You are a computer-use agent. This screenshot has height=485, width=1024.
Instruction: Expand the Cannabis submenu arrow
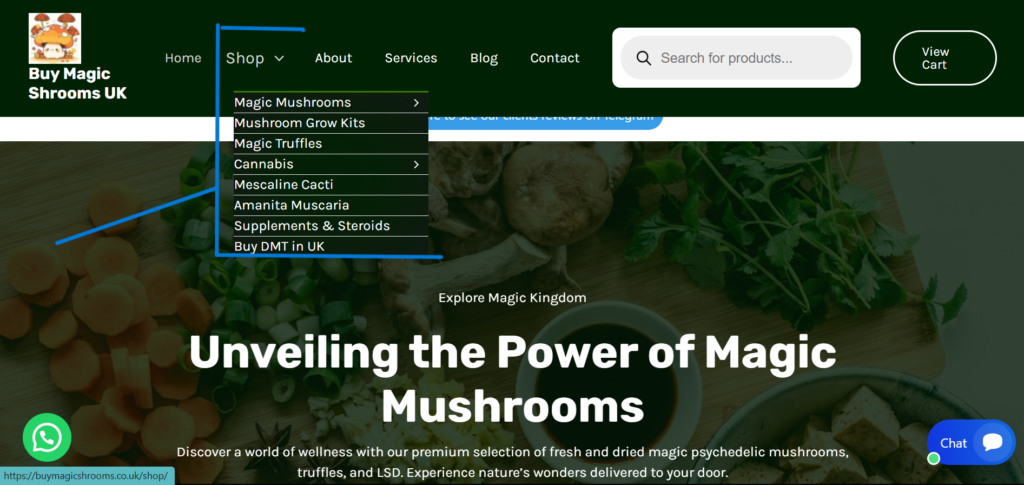tap(415, 164)
